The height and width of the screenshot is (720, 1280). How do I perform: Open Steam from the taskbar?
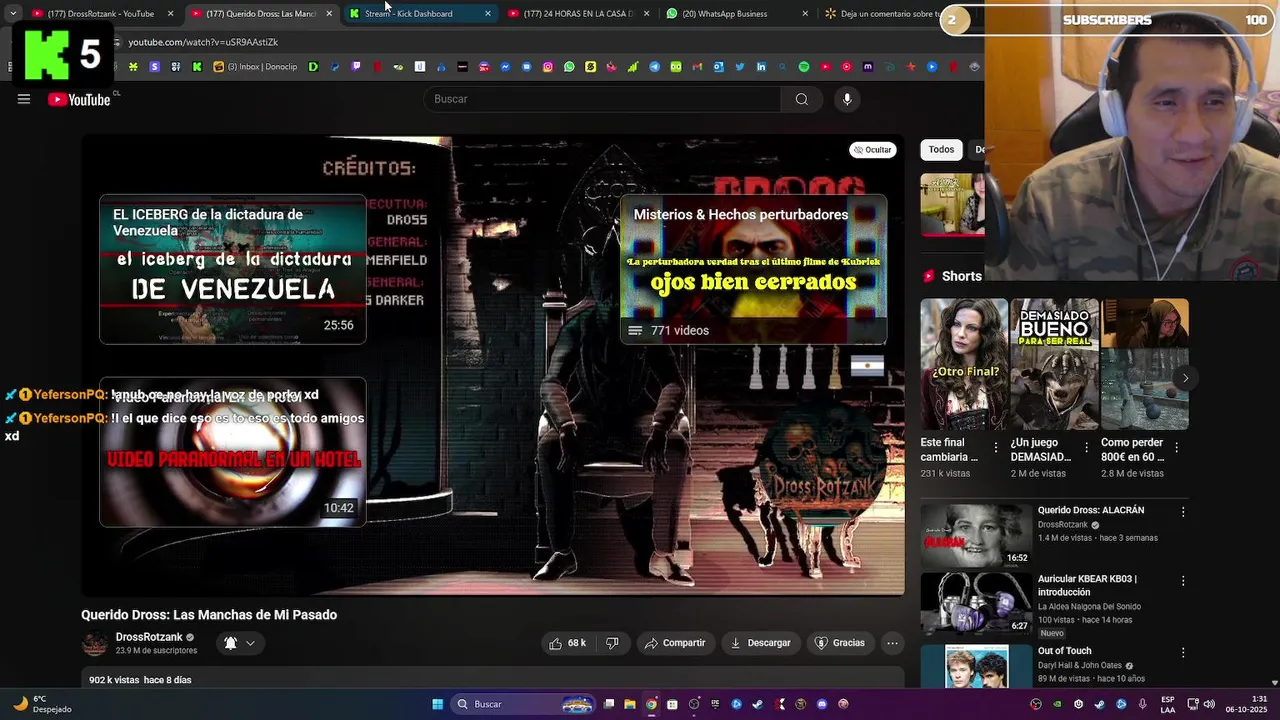756,704
